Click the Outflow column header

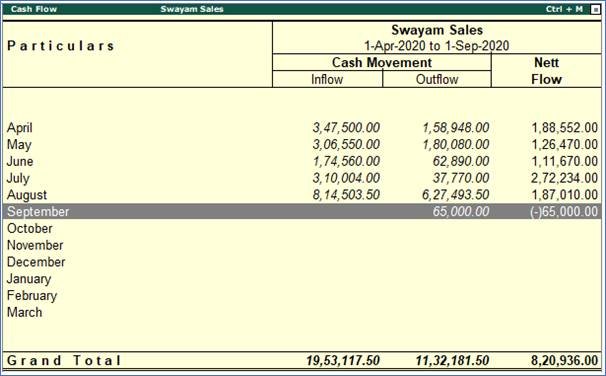point(437,79)
